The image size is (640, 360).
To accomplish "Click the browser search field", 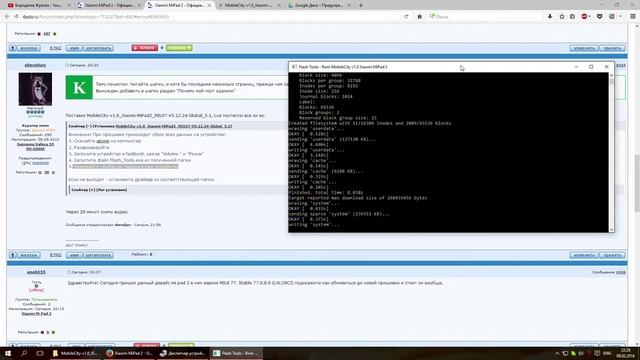I will tap(484, 17).
